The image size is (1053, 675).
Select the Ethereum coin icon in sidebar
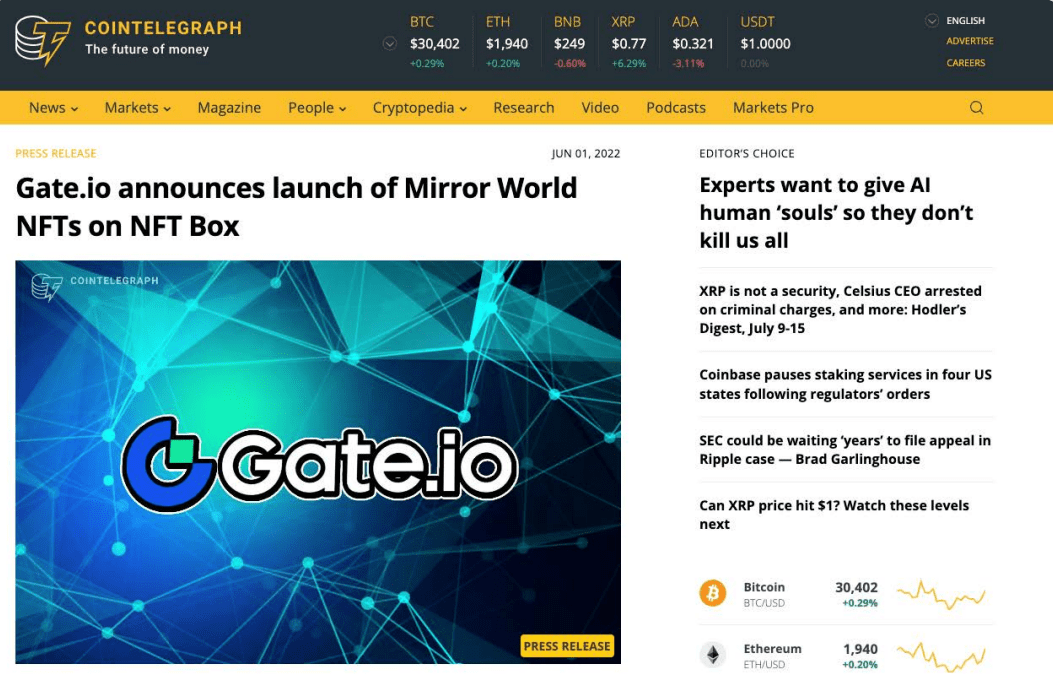pos(712,655)
